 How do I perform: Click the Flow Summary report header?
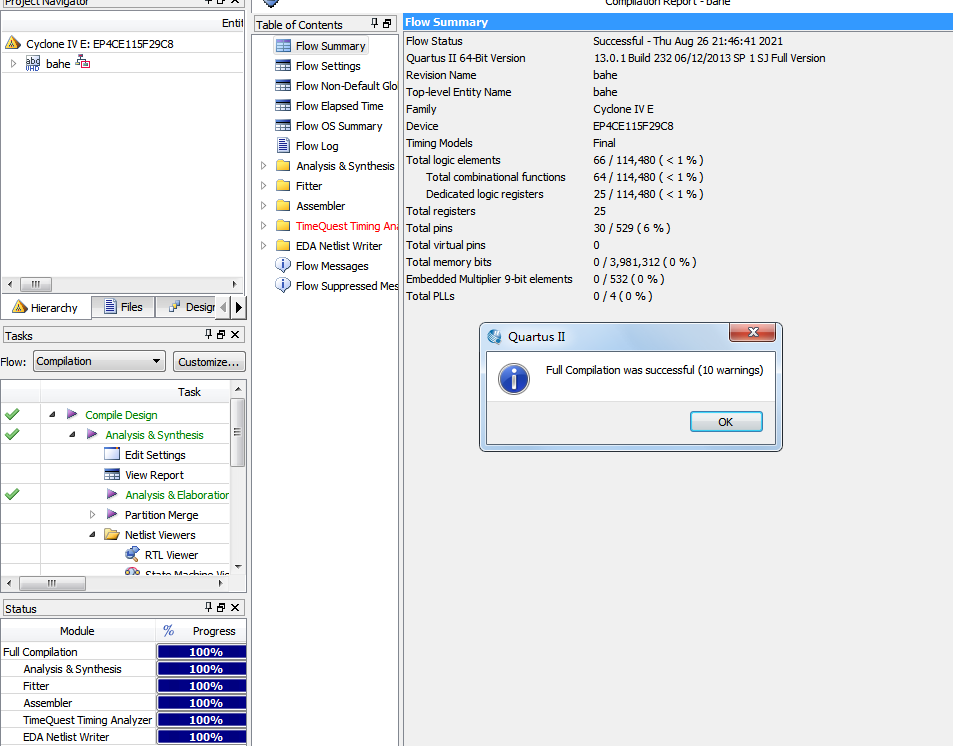[x=678, y=22]
